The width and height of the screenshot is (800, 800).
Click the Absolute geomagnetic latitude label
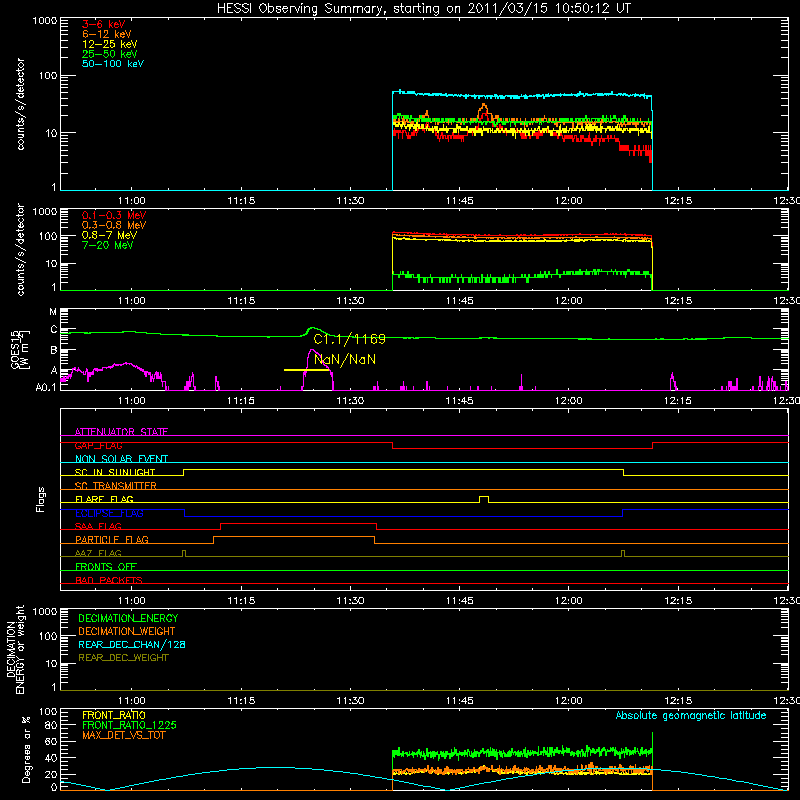[x=691, y=716]
